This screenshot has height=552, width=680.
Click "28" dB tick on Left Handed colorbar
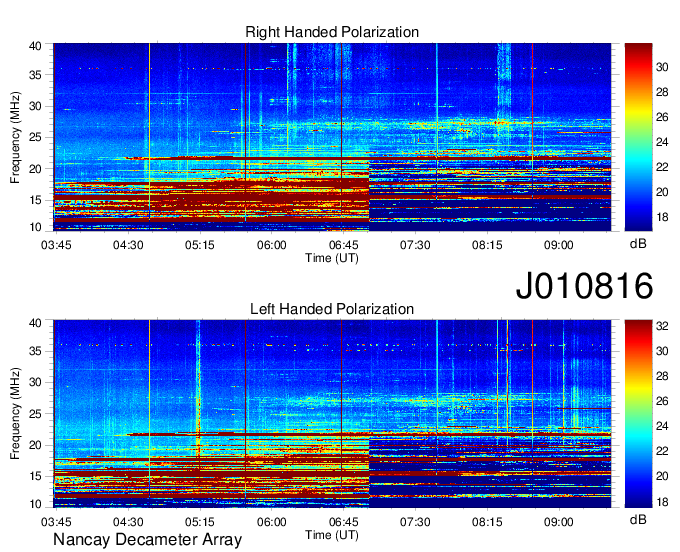(x=662, y=376)
